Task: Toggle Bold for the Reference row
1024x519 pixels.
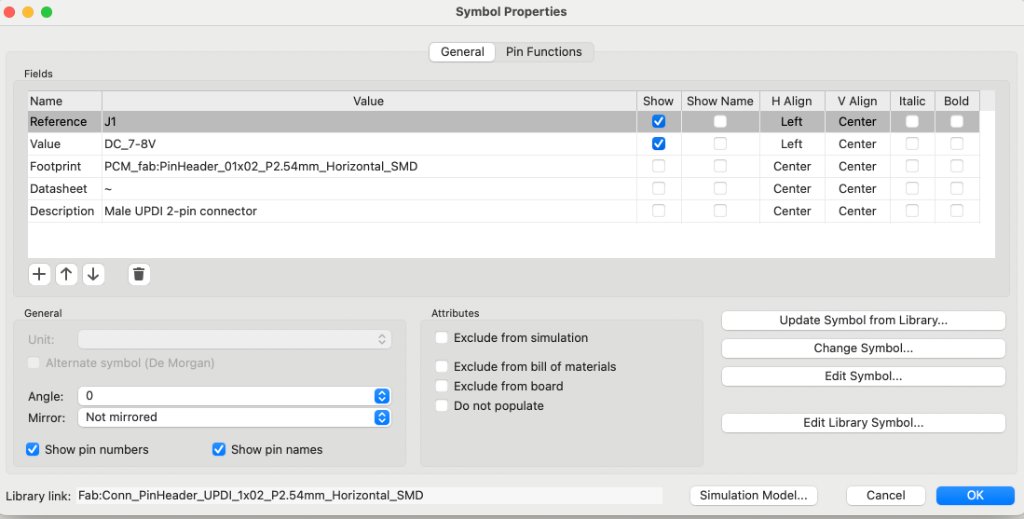Action: click(956, 121)
